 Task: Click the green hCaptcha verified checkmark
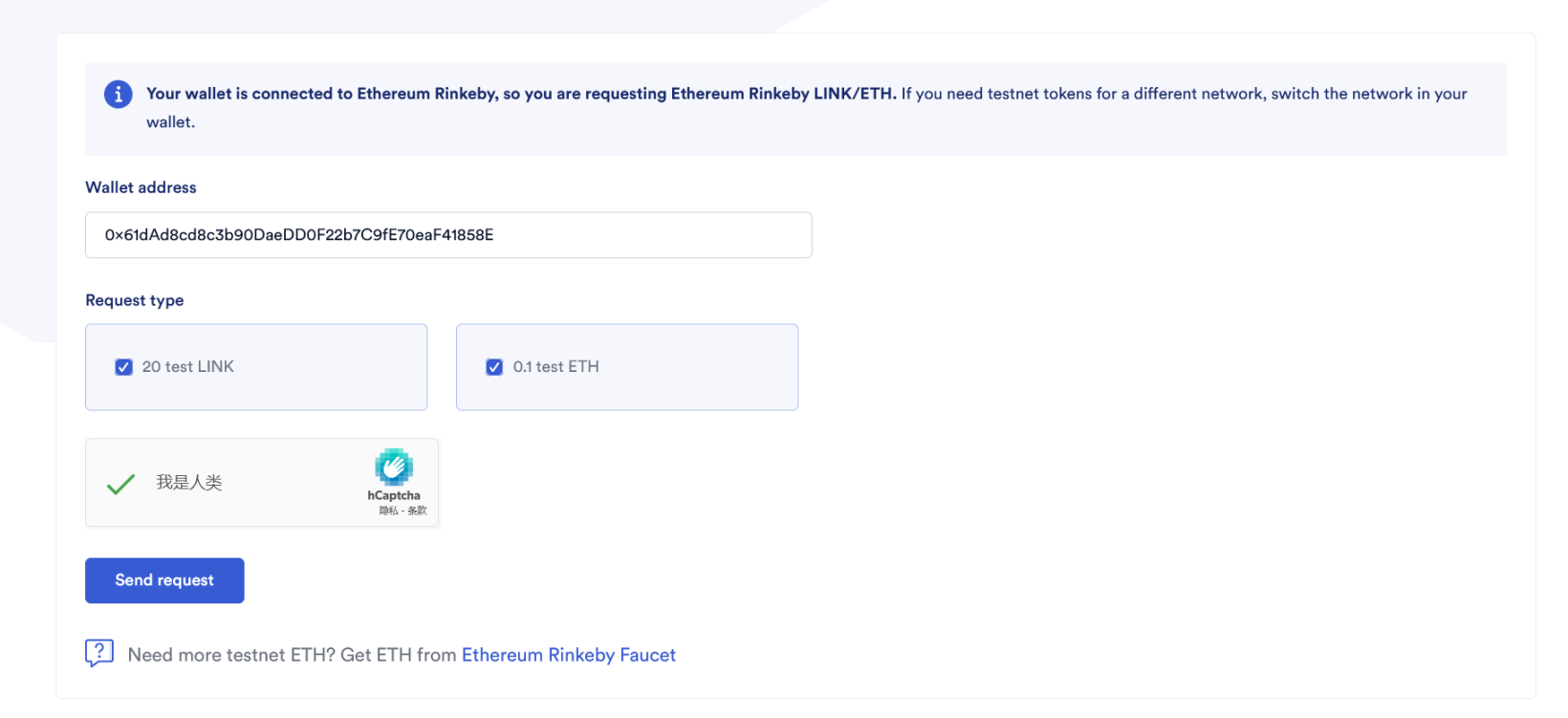pos(120,484)
